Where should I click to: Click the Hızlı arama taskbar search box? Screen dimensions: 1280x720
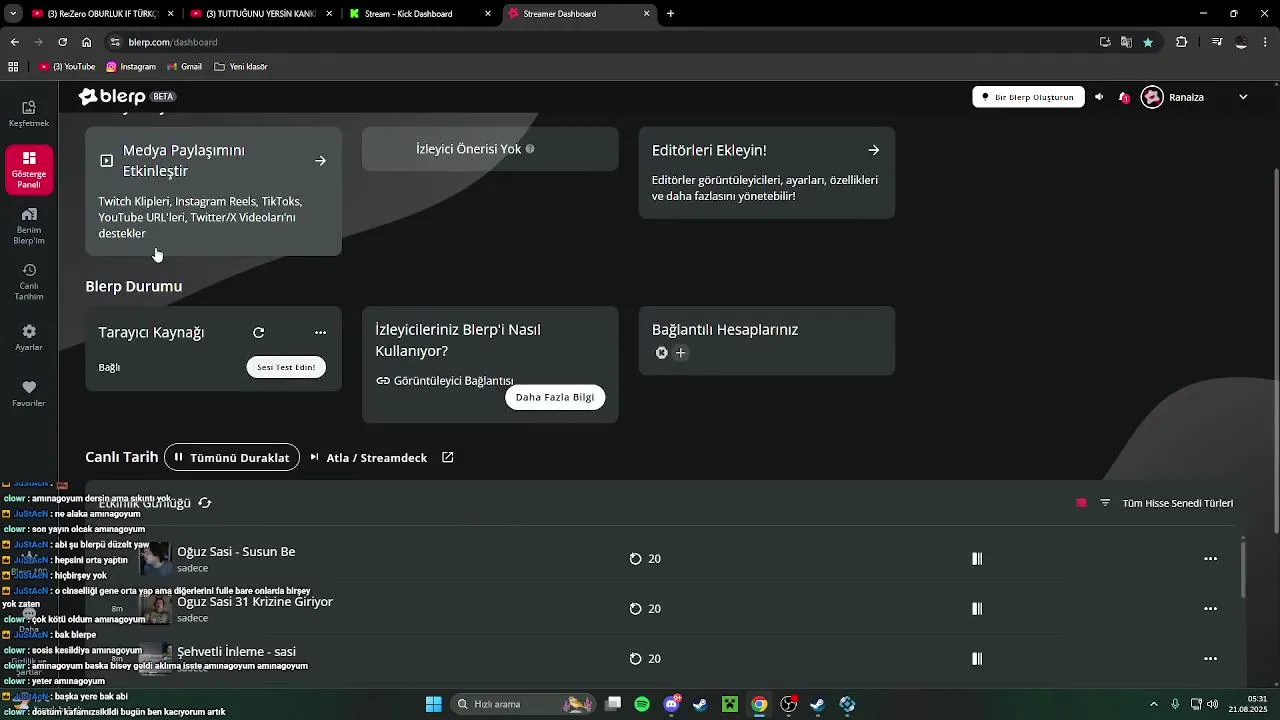pos(524,704)
